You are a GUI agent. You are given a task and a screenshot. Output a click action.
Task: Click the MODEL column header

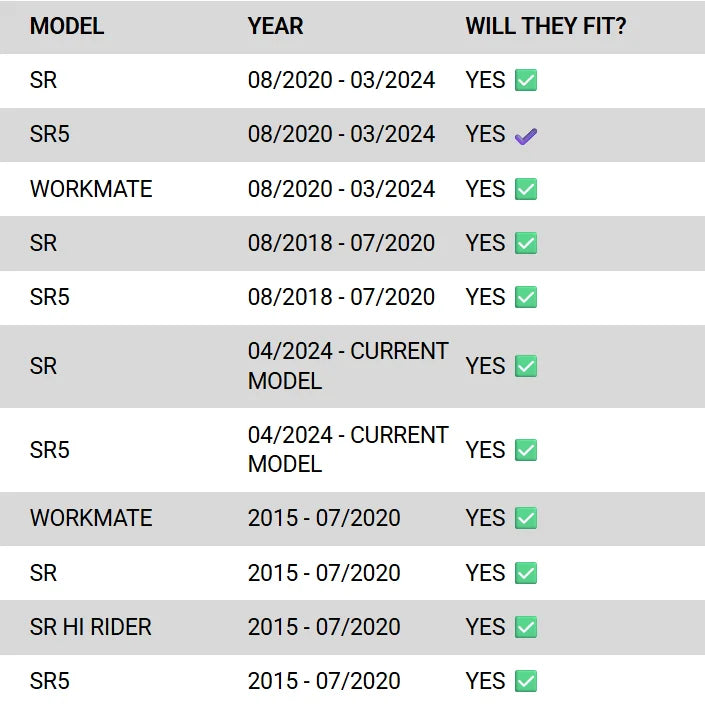[x=67, y=27]
